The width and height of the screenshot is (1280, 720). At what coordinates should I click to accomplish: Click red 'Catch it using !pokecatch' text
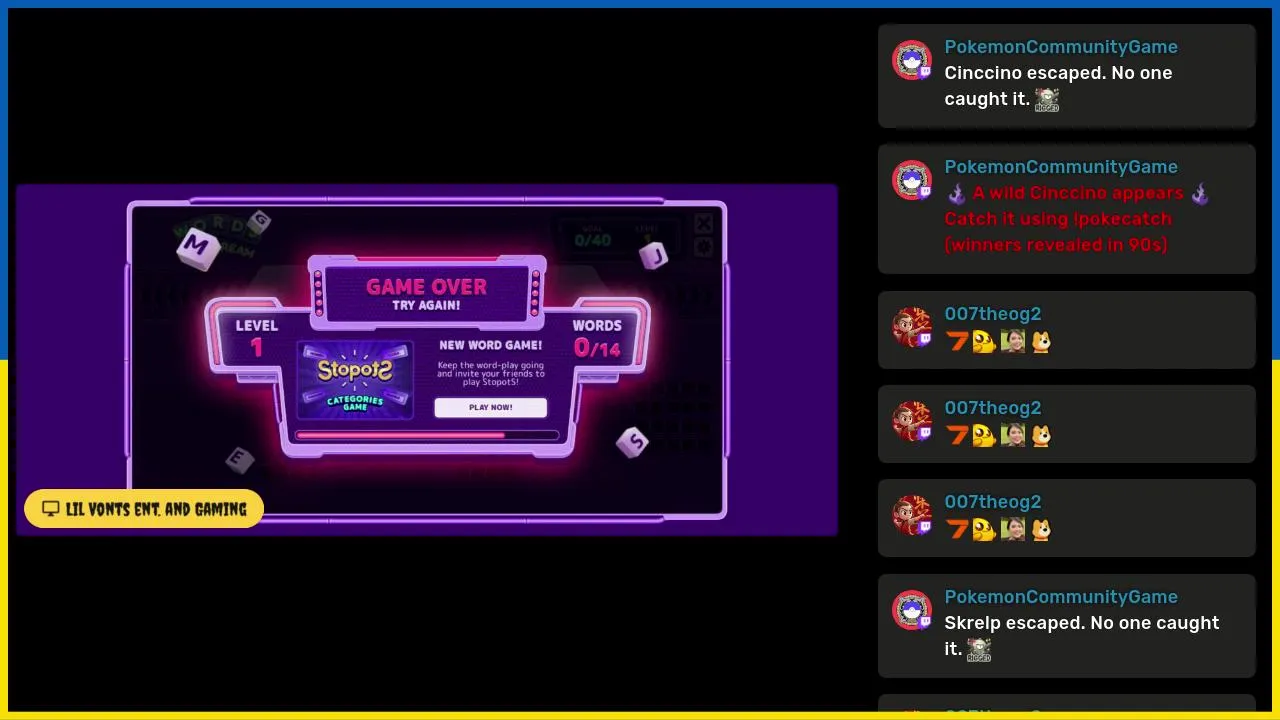coord(1058,219)
